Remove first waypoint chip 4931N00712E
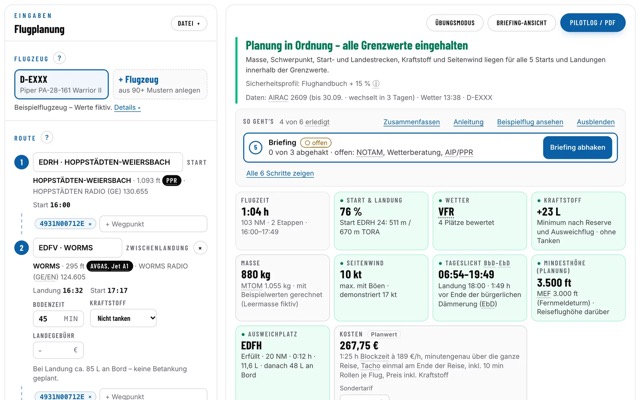 tap(90, 224)
